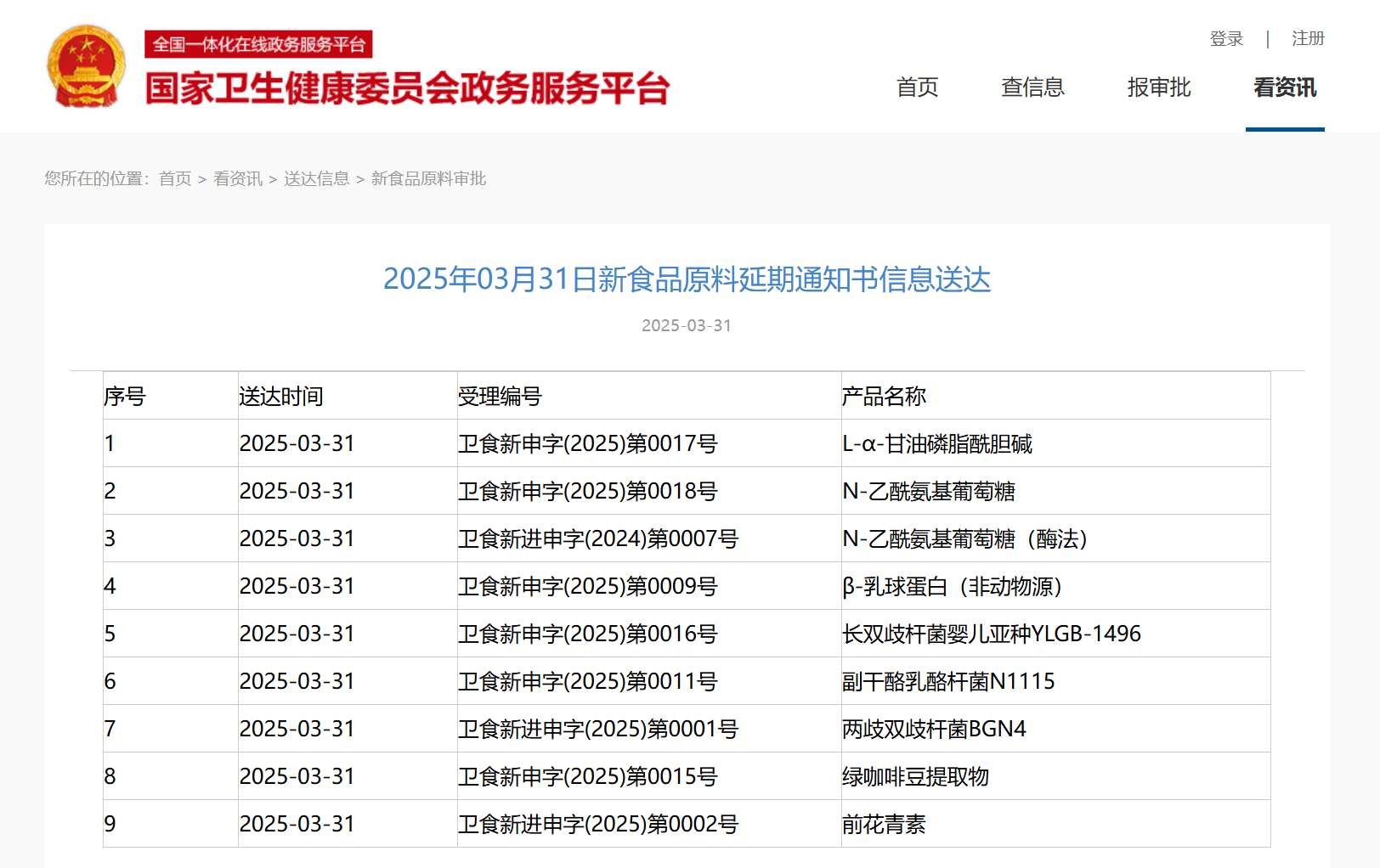Select the 报审批 navigation item
Screen dimensions: 1380x868
coord(1158,87)
